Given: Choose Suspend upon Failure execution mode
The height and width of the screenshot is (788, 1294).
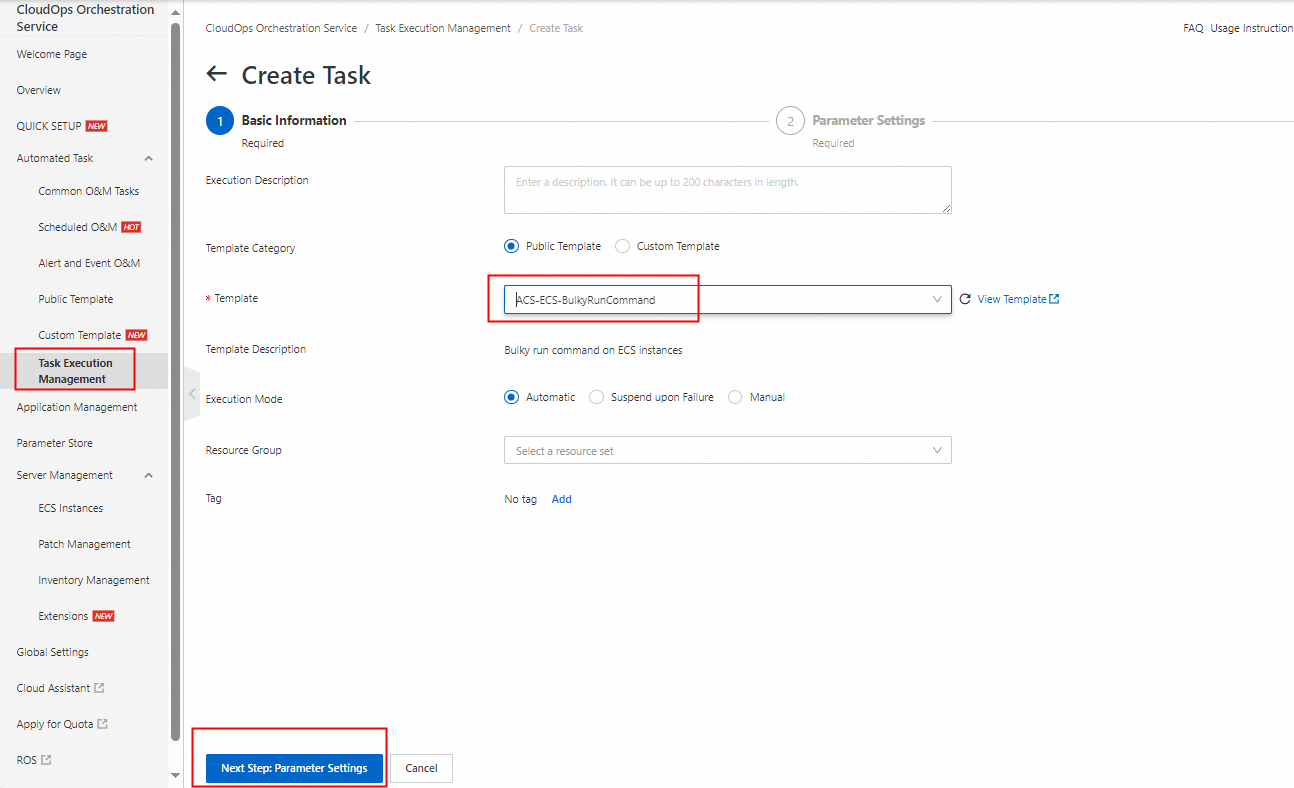Looking at the screenshot, I should point(597,397).
